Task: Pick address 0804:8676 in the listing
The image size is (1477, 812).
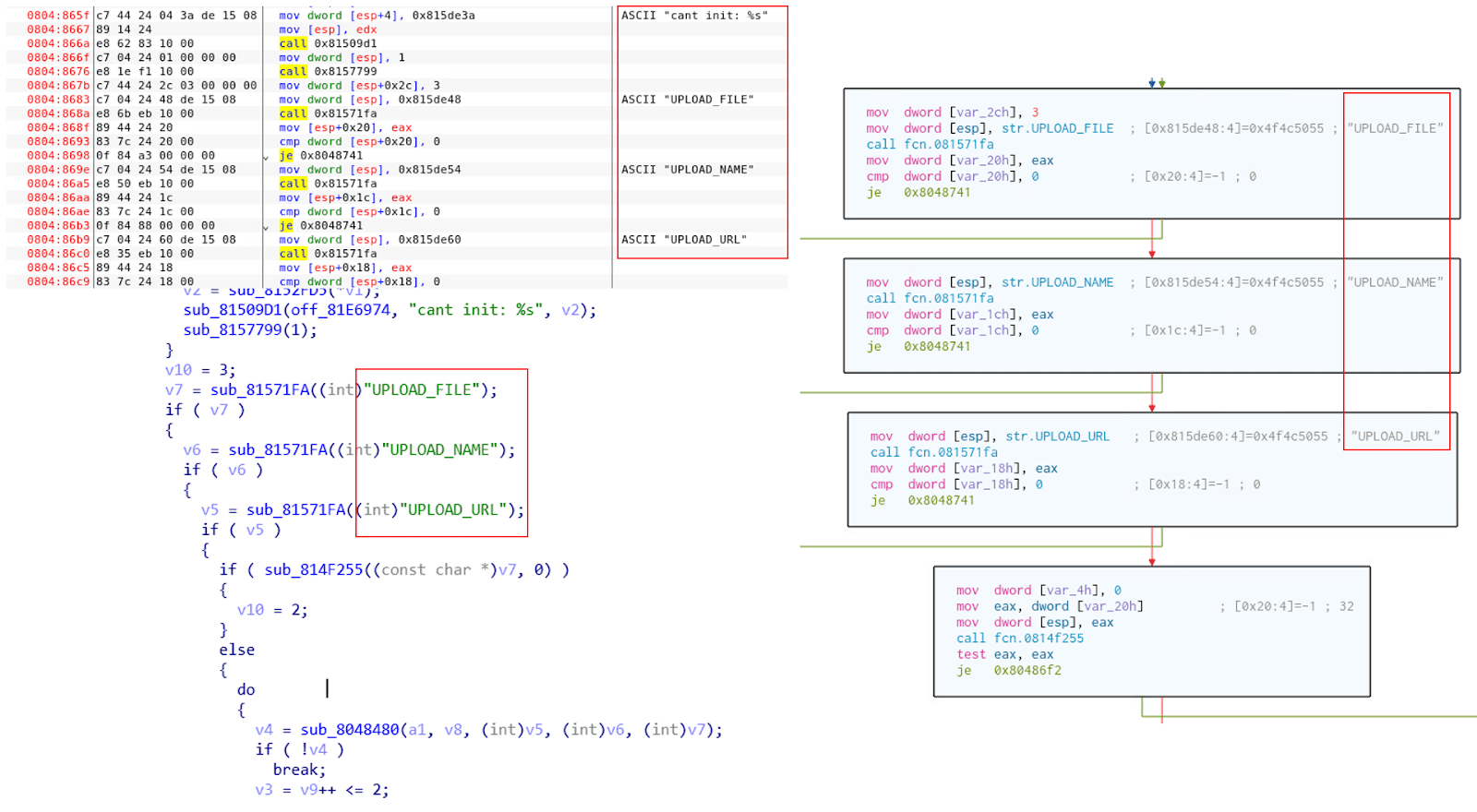Action: (58, 71)
